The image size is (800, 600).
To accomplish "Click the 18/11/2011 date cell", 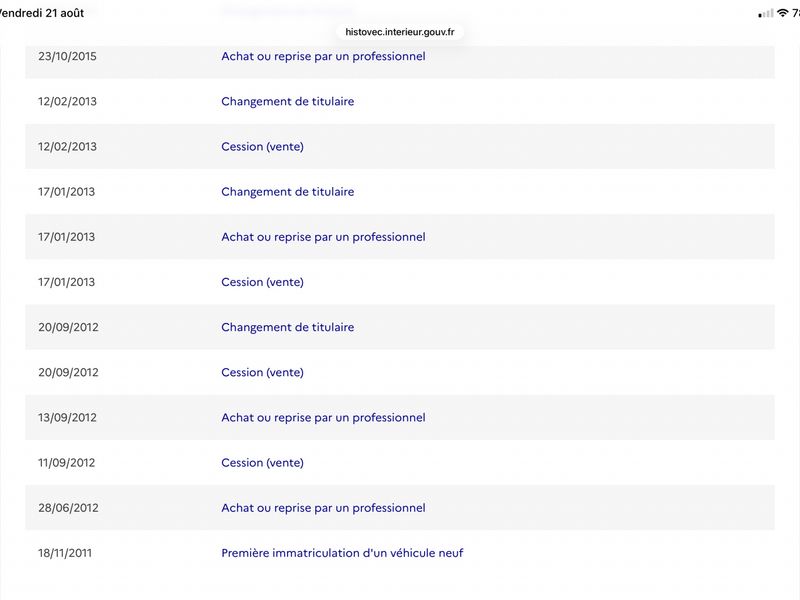I will (65, 553).
